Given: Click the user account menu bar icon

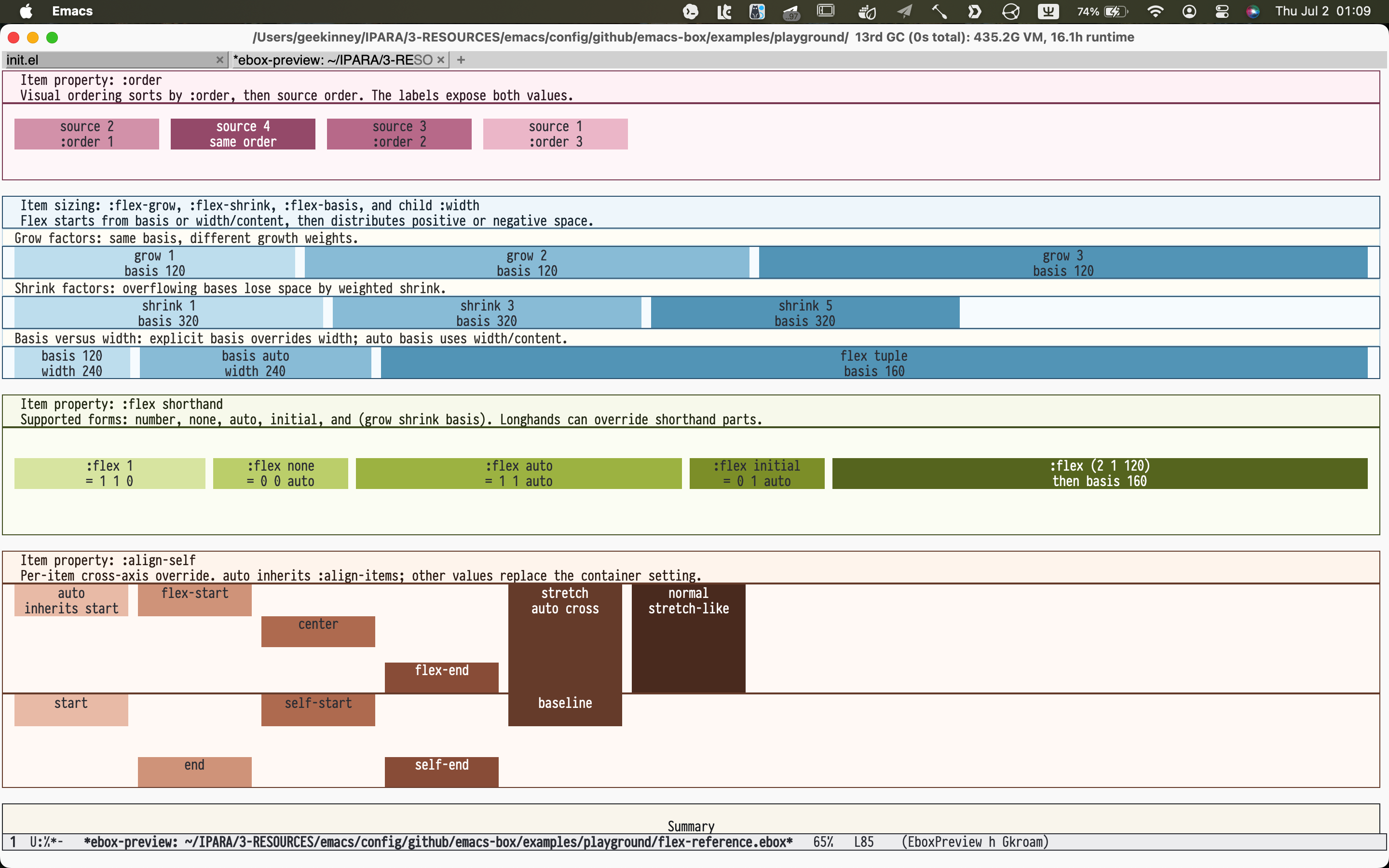Looking at the screenshot, I should 1189,11.
